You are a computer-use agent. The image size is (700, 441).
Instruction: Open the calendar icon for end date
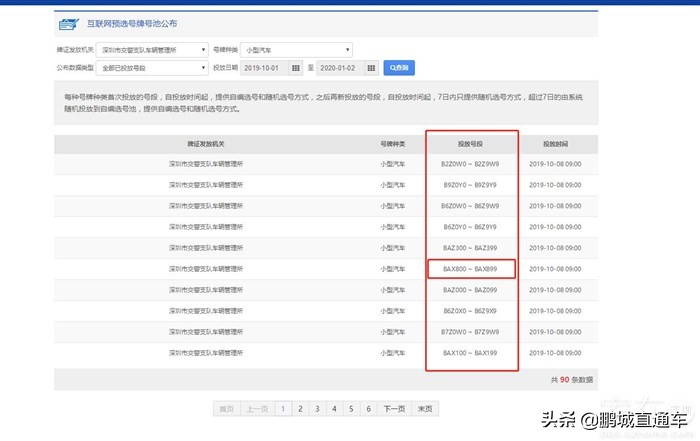coord(371,68)
